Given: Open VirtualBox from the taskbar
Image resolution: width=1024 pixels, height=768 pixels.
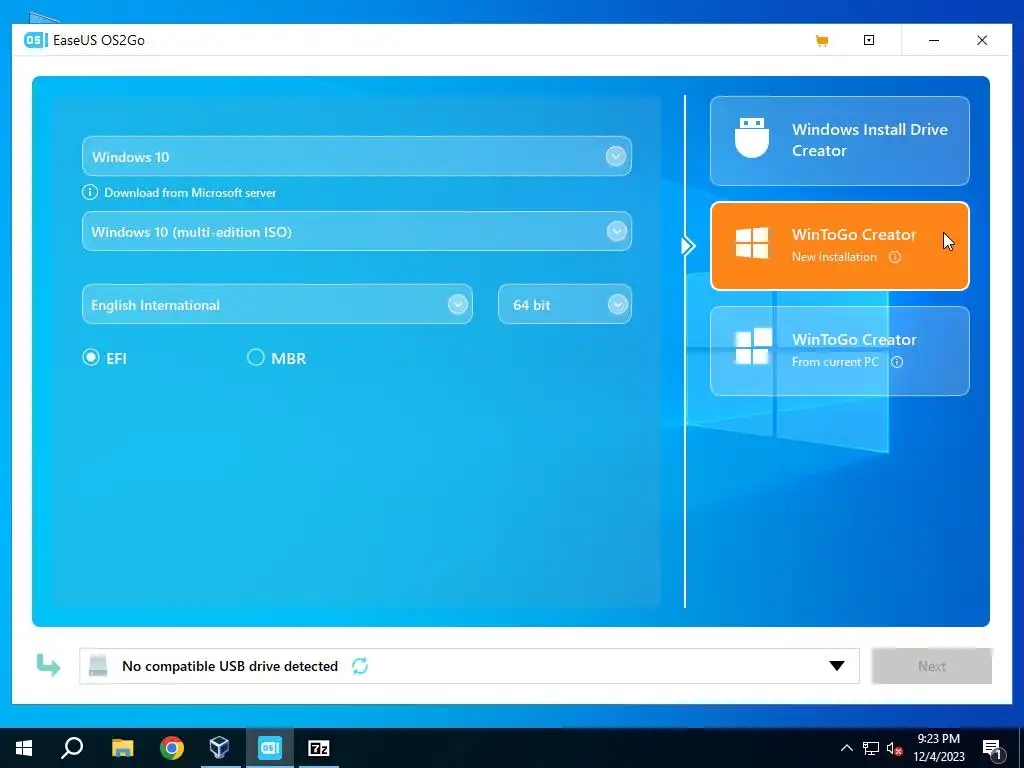Looking at the screenshot, I should click(x=220, y=748).
